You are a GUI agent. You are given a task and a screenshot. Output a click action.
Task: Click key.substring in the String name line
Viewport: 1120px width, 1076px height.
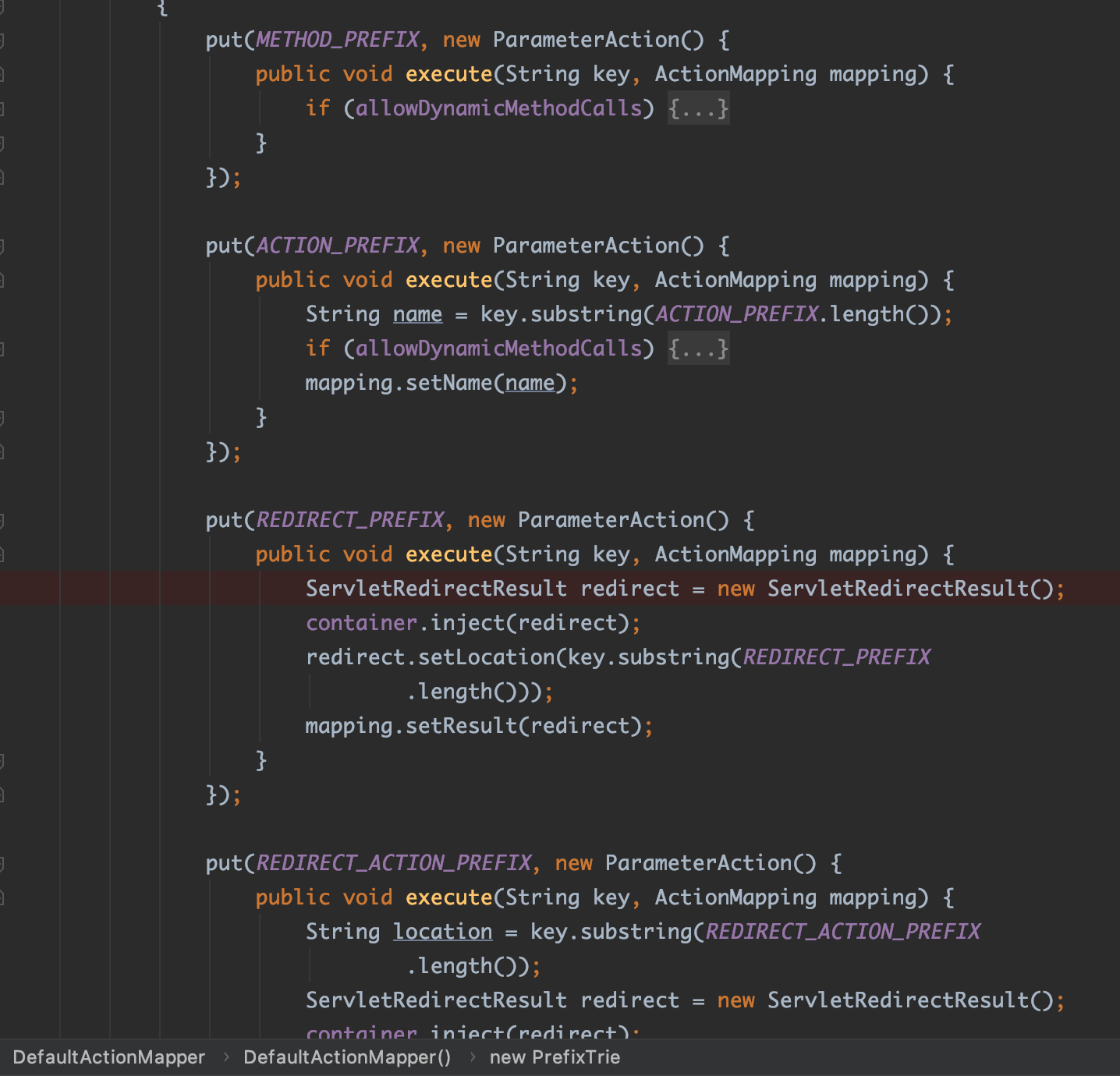click(x=561, y=314)
